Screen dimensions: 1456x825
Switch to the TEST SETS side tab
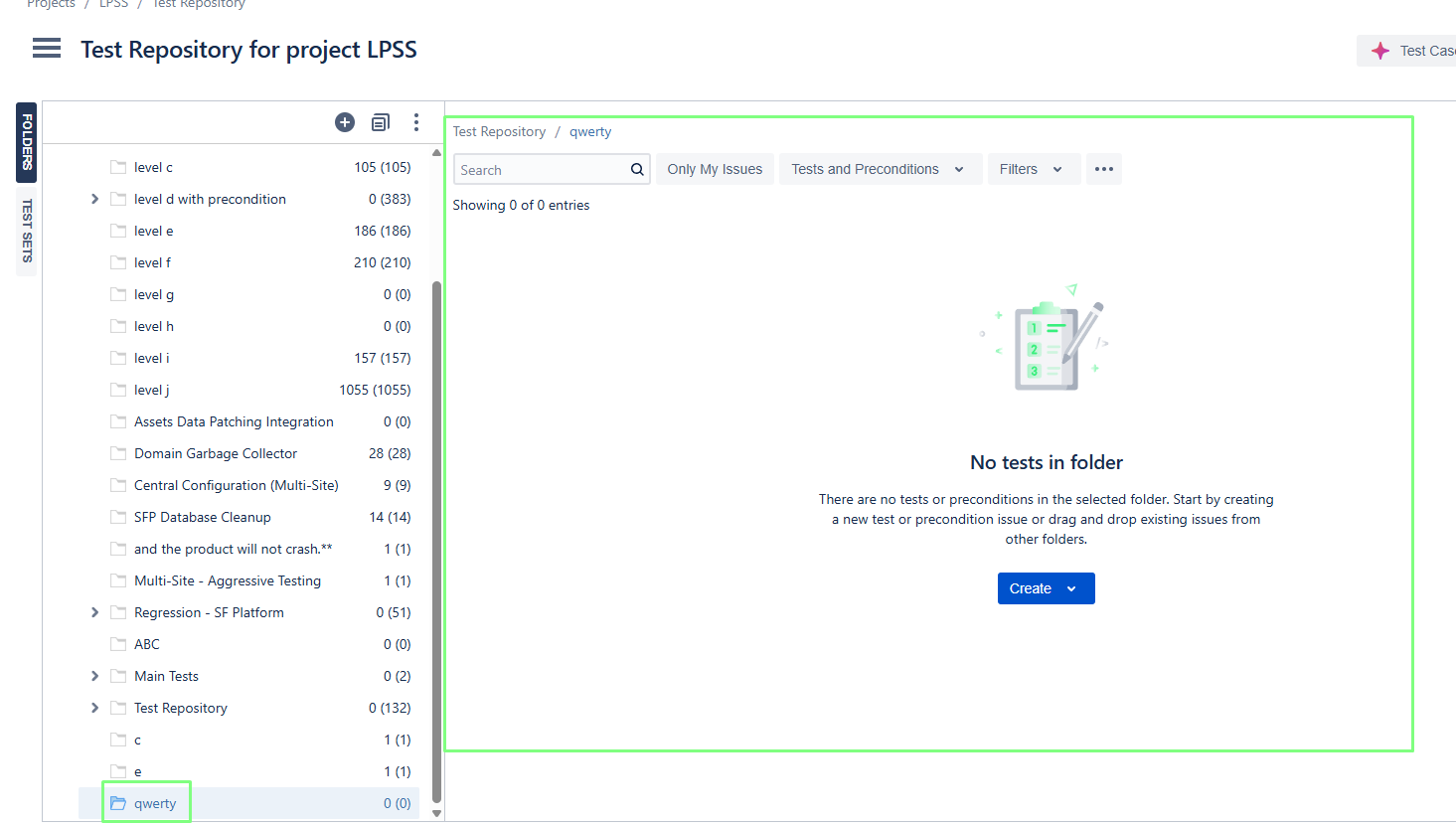(27, 231)
